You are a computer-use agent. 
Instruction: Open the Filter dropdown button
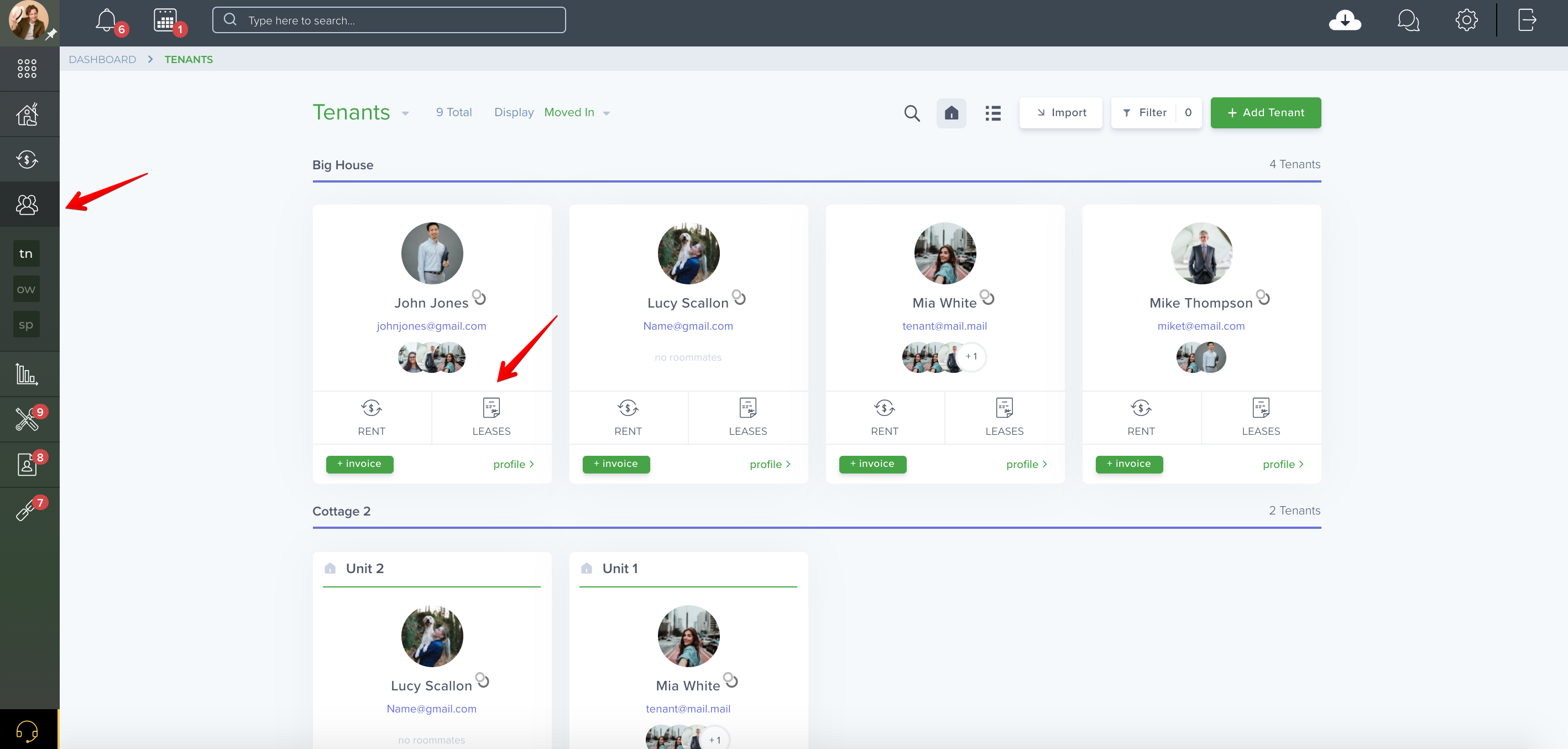[1156, 113]
